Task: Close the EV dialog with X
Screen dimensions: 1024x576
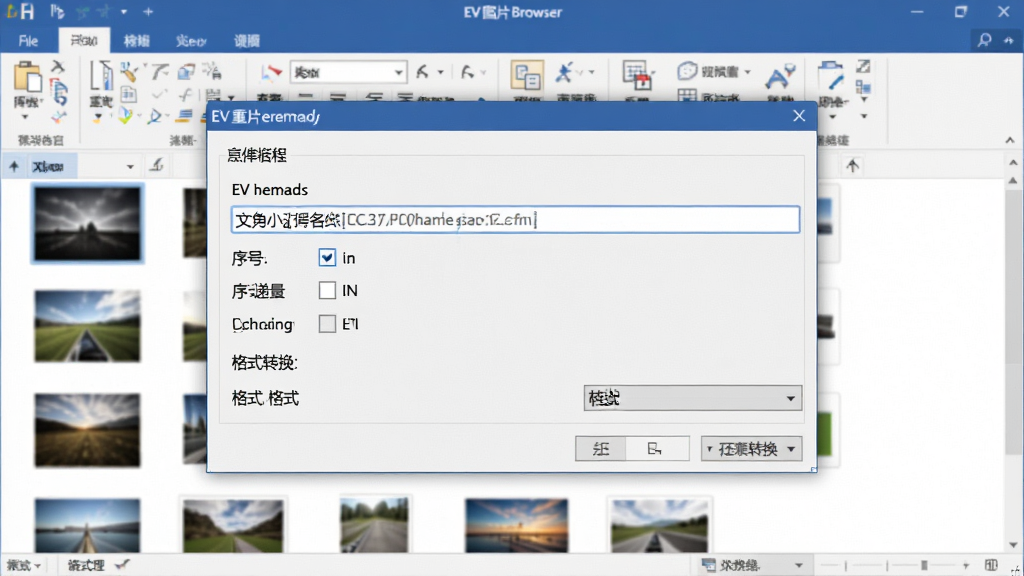Action: [799, 116]
